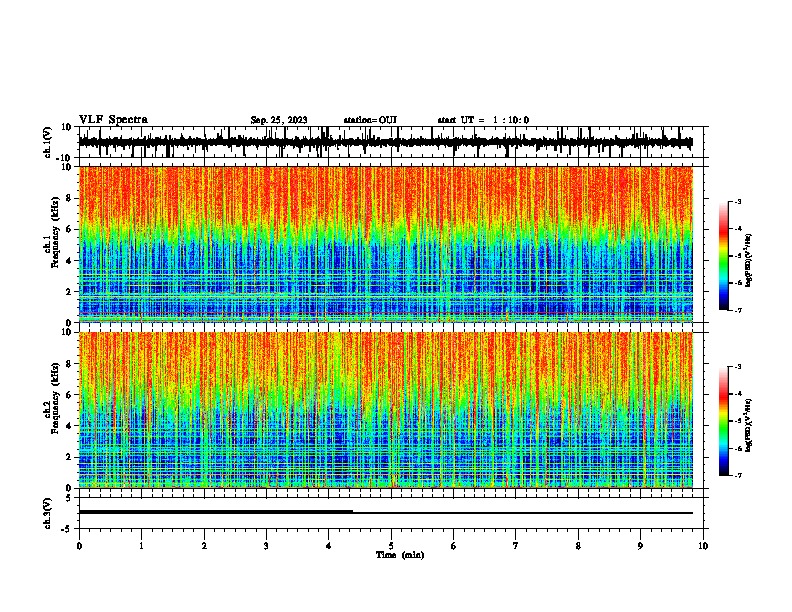The height and width of the screenshot is (612, 792).
Task: Click inside the ch.2 spectrogram panel
Action: [x=385, y=410]
